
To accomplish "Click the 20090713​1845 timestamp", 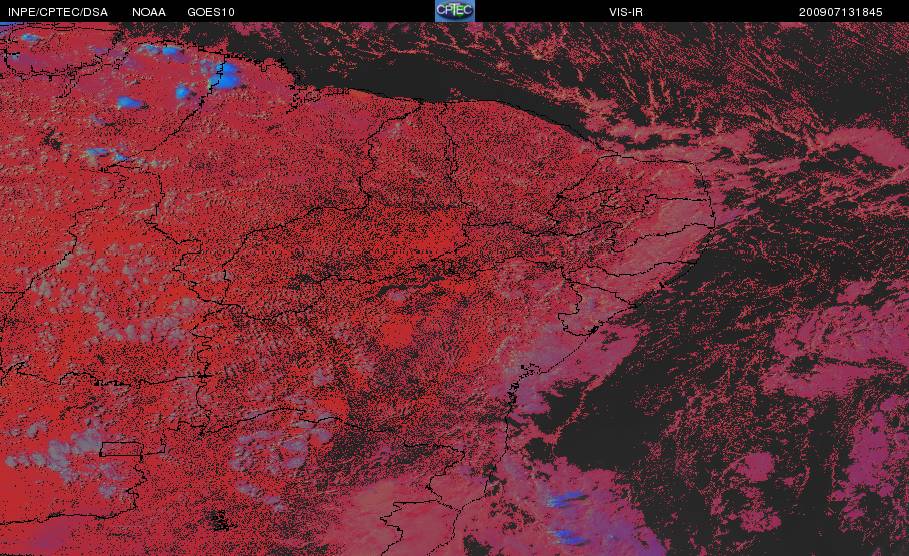I will tap(841, 12).
